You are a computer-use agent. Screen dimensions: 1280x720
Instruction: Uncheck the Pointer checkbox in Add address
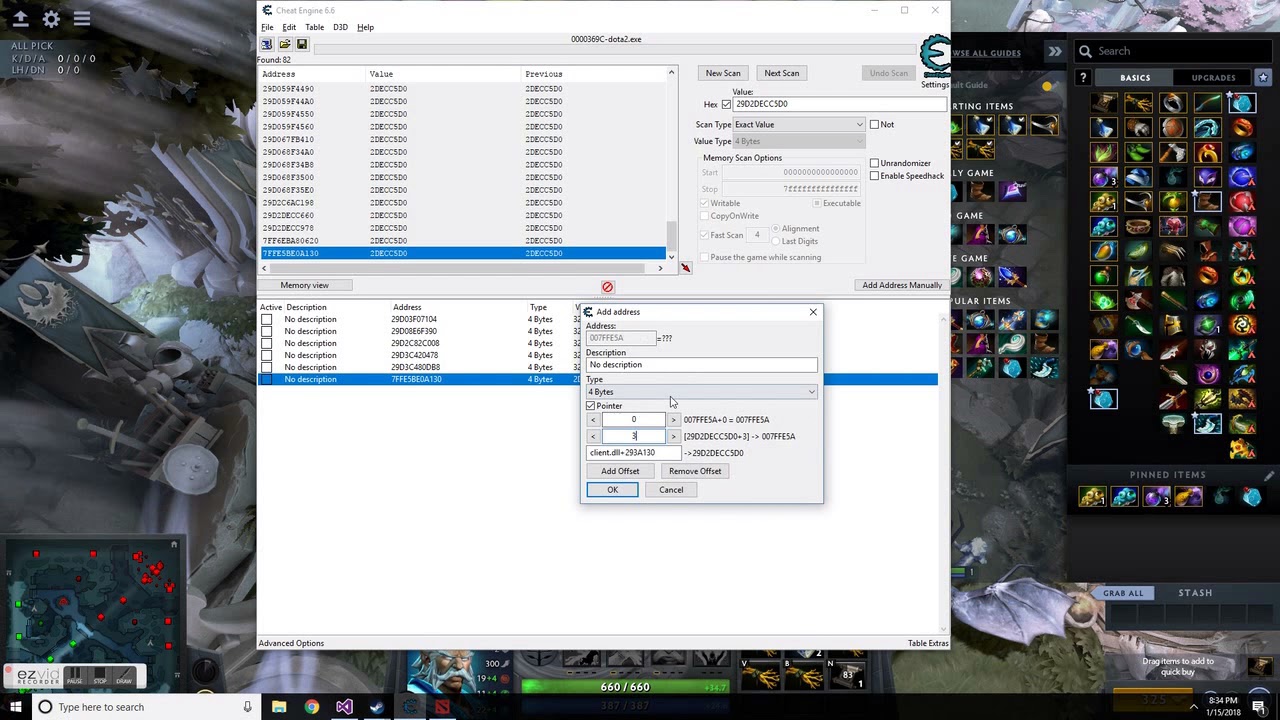click(x=591, y=406)
